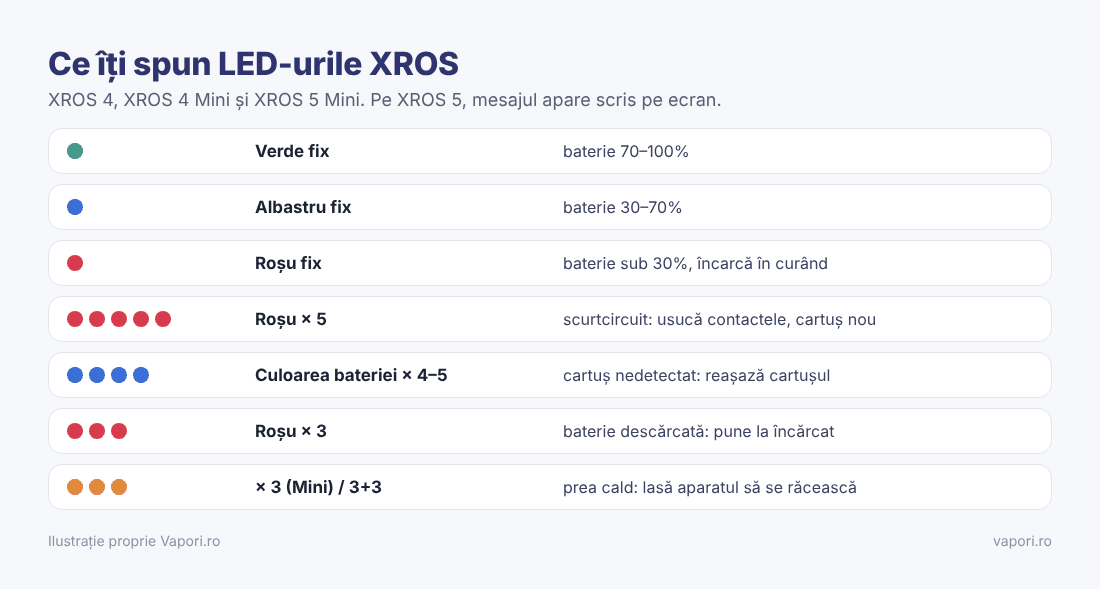Click 'baterie descărcată: pune la încărcat'
This screenshot has width=1100, height=589.
[x=699, y=432]
